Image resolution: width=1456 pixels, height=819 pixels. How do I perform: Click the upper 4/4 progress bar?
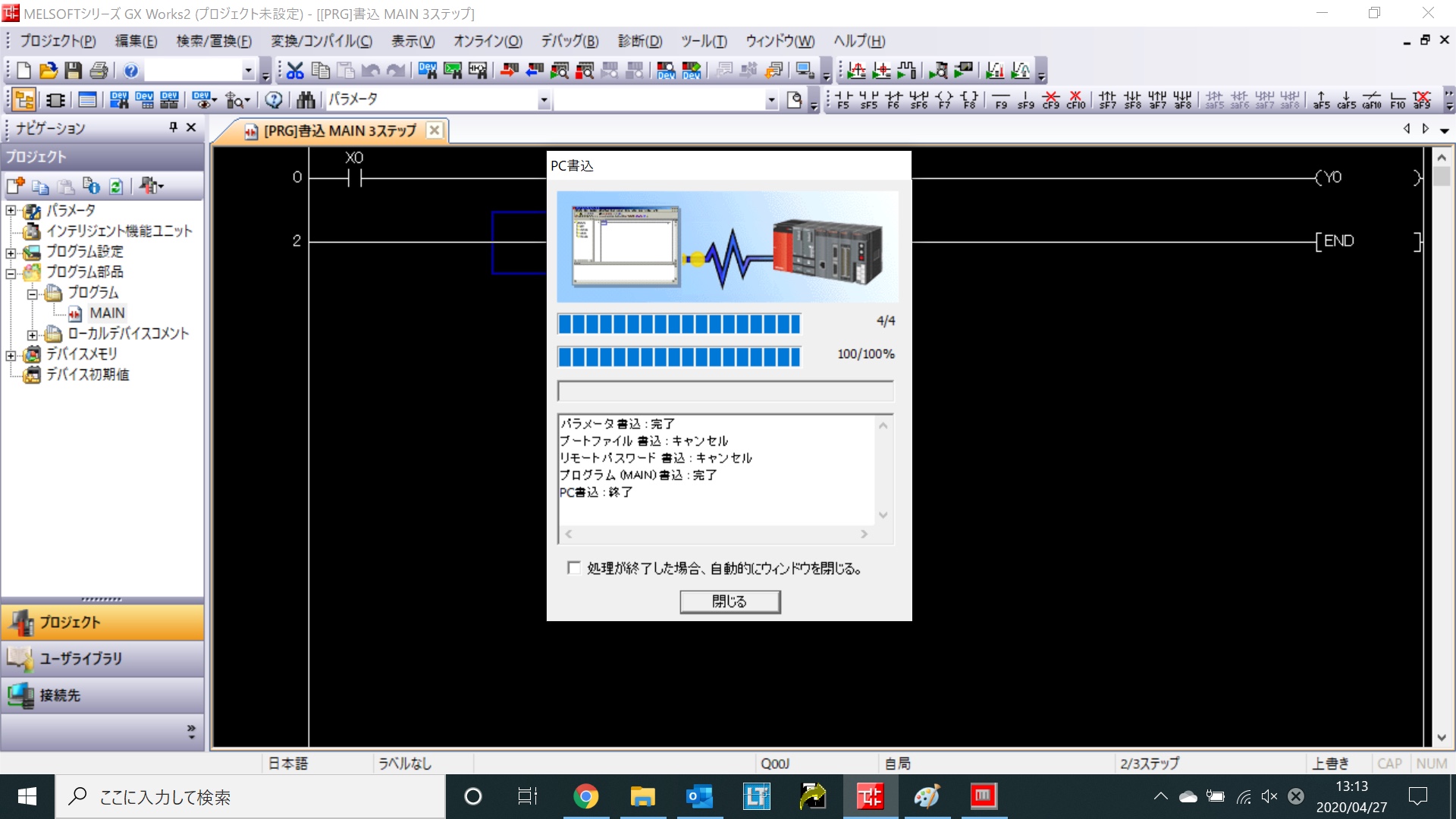tap(679, 324)
